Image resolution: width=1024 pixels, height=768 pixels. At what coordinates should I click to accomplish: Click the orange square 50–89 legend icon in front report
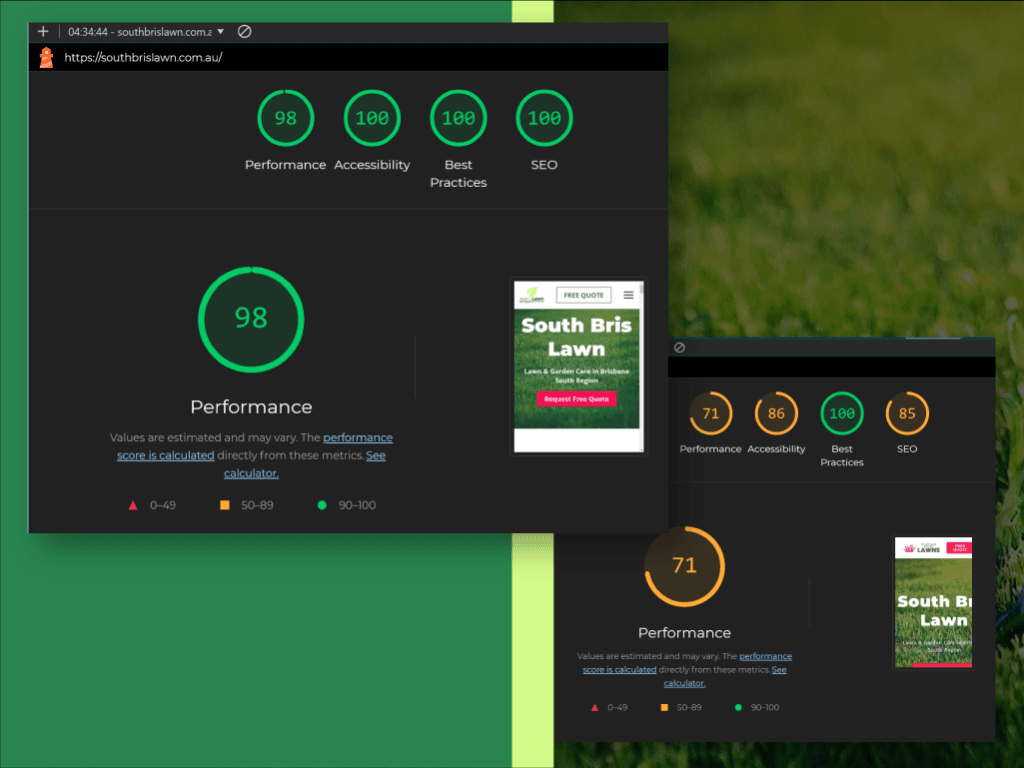coord(225,505)
